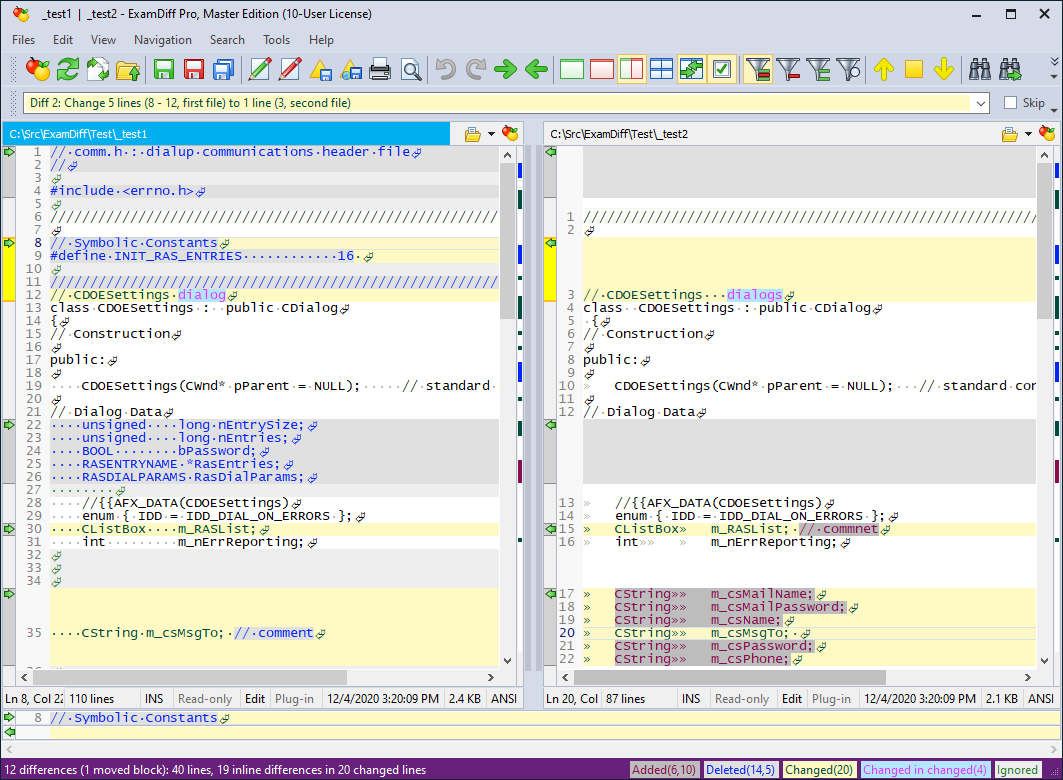Open the Tools menu
This screenshot has width=1063, height=780.
coord(277,40)
